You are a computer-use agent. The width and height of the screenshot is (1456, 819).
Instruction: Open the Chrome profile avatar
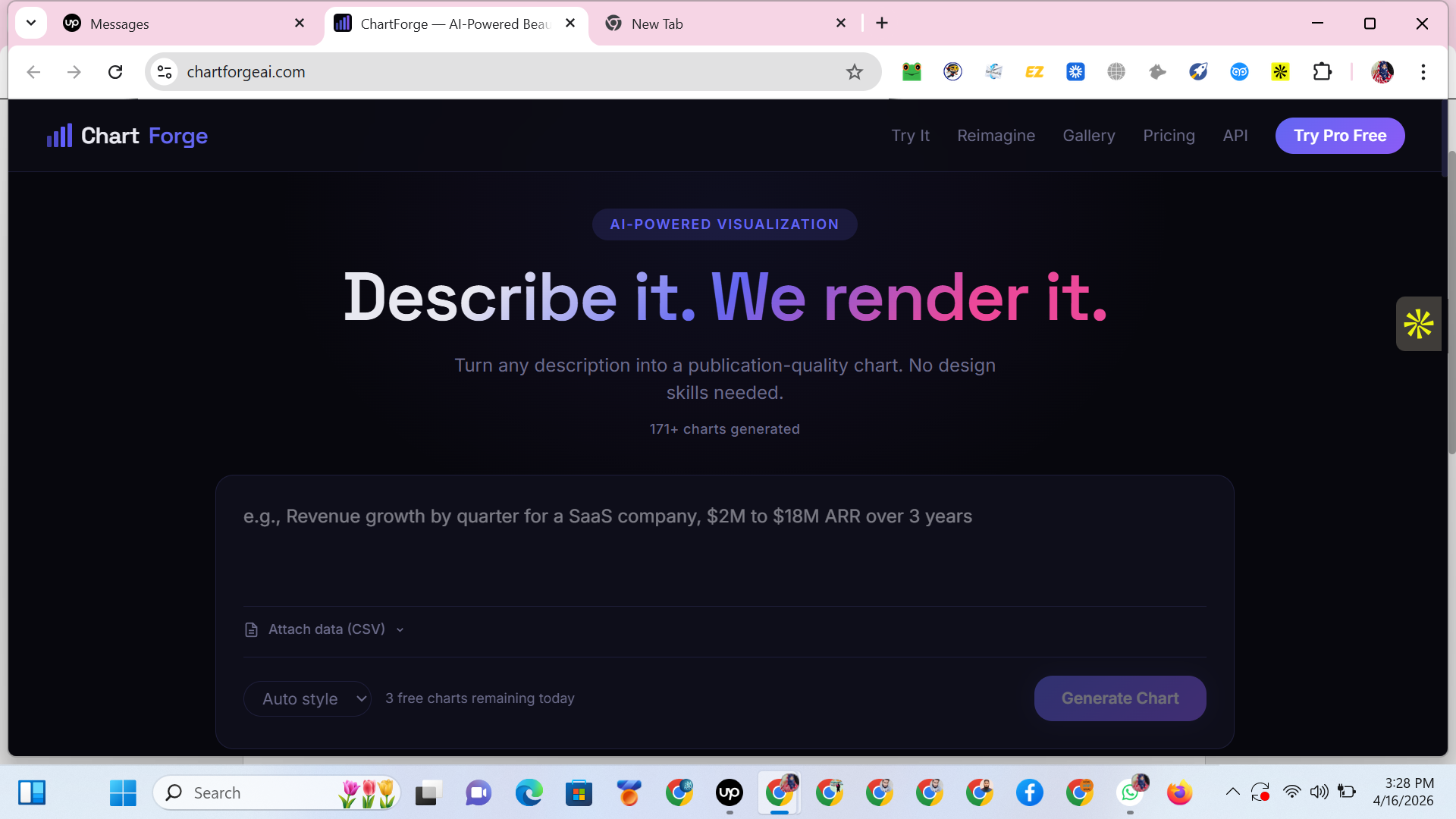[x=1382, y=72]
